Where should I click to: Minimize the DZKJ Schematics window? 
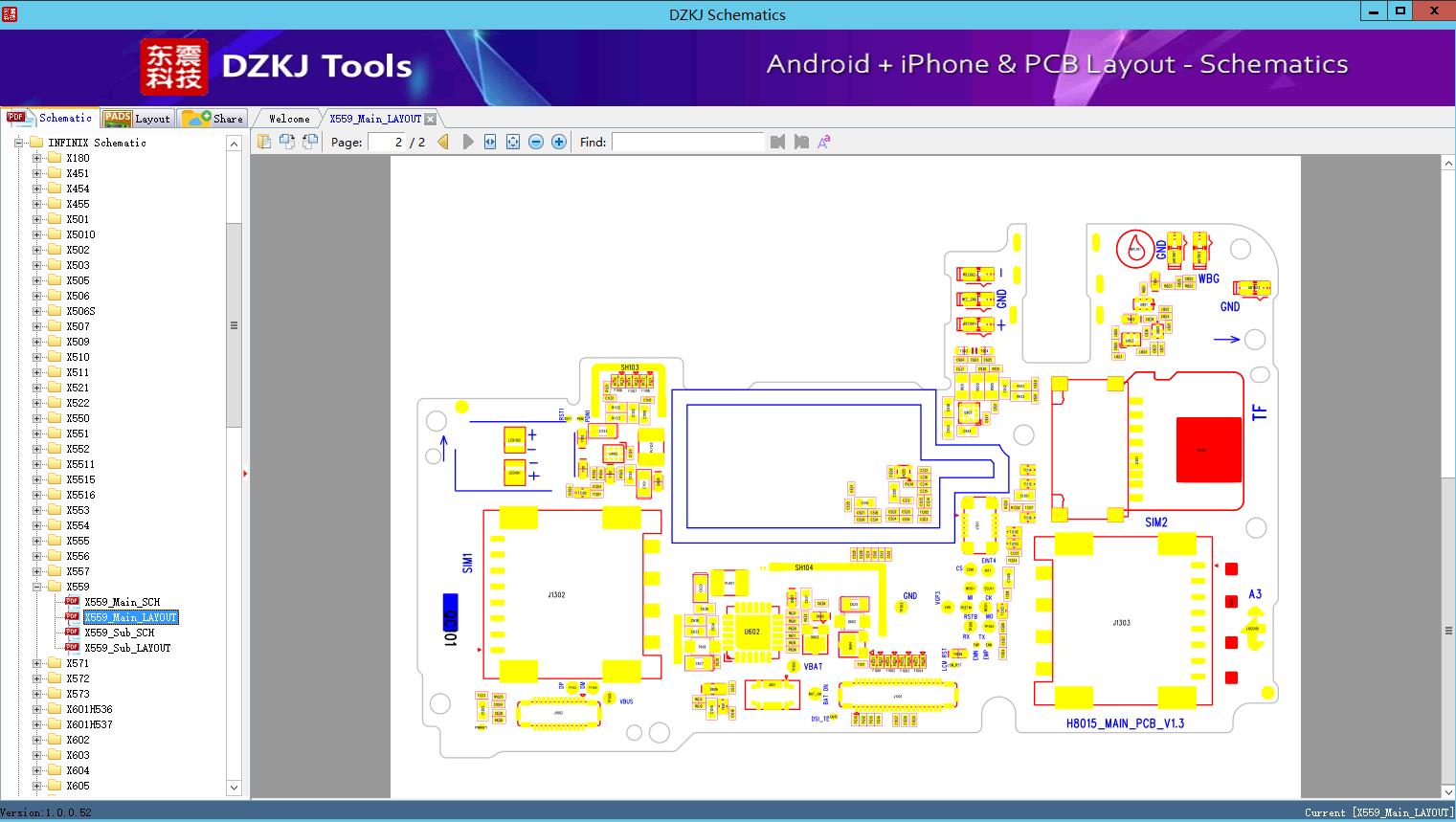(1374, 11)
